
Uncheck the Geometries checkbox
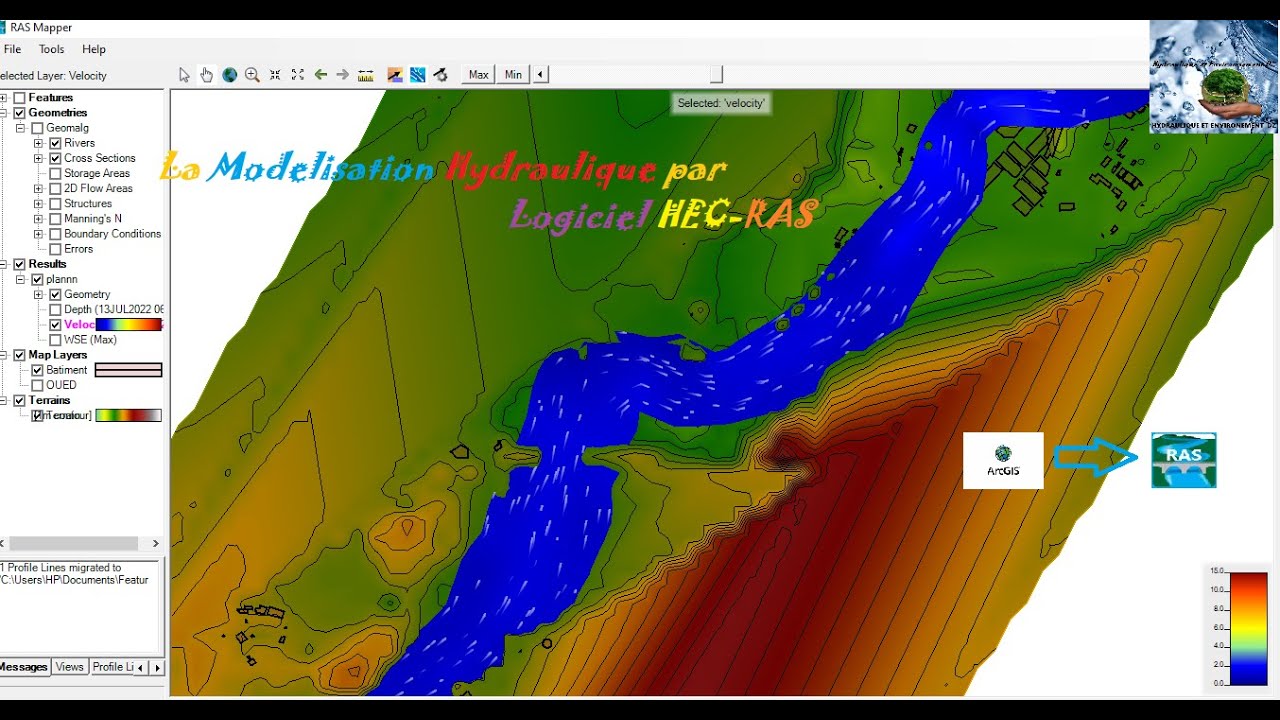[19, 113]
